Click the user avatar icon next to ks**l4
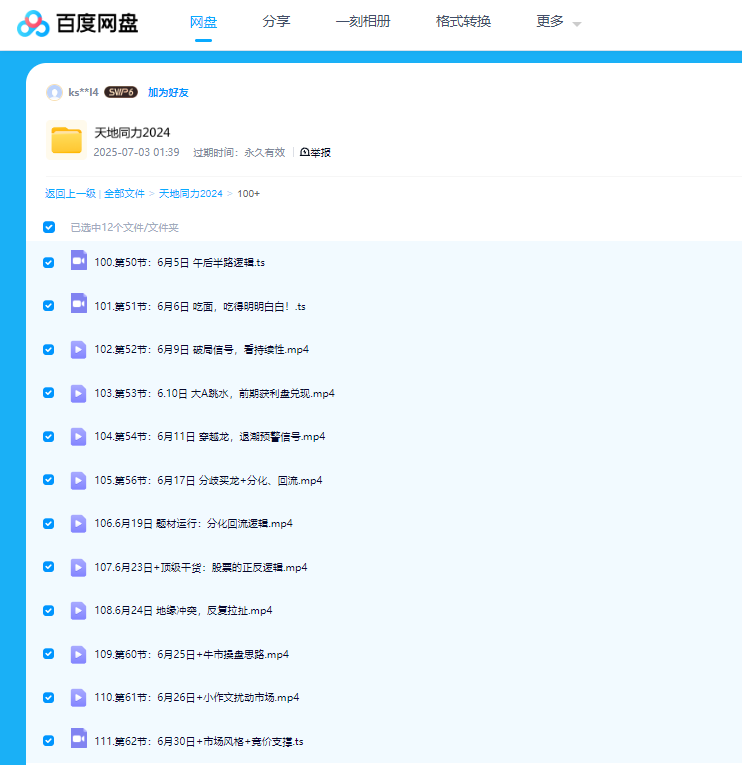 tap(54, 92)
